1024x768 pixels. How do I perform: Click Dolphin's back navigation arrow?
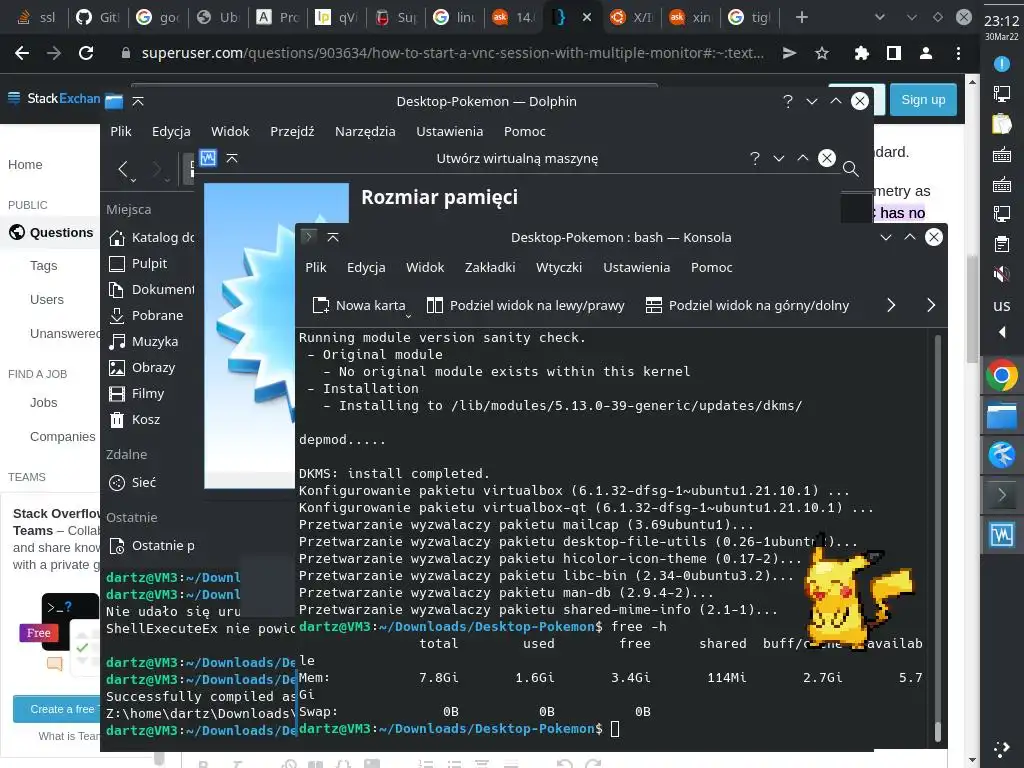123,169
